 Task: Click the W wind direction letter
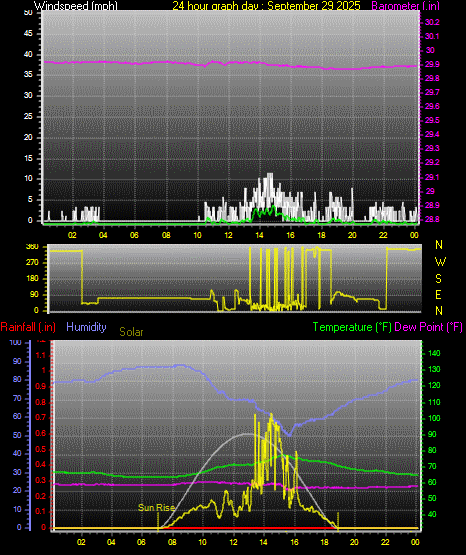(440, 262)
